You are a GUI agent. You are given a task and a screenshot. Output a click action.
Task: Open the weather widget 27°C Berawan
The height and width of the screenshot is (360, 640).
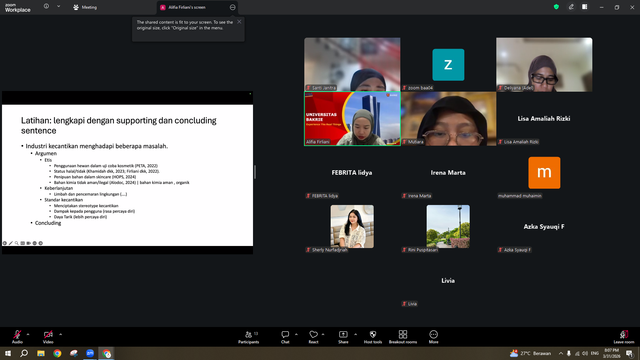click(531, 353)
